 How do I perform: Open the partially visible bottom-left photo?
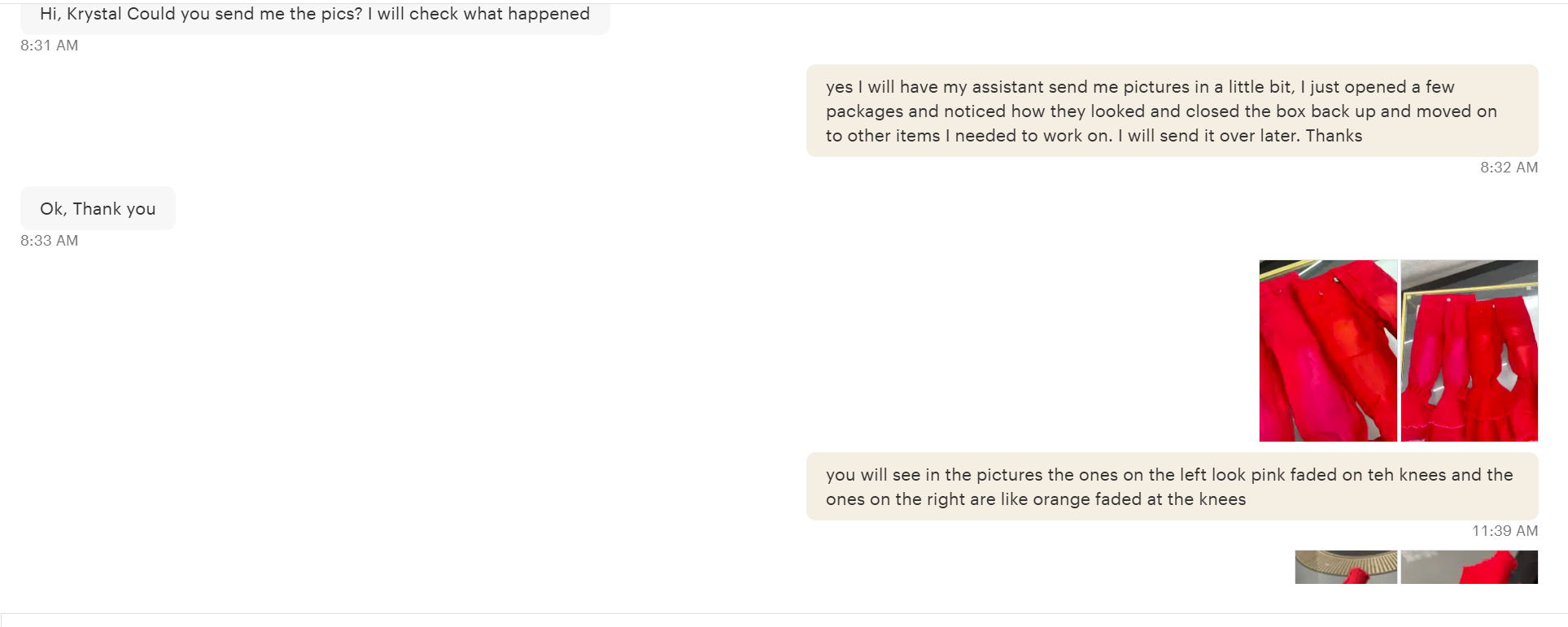[x=1346, y=568]
